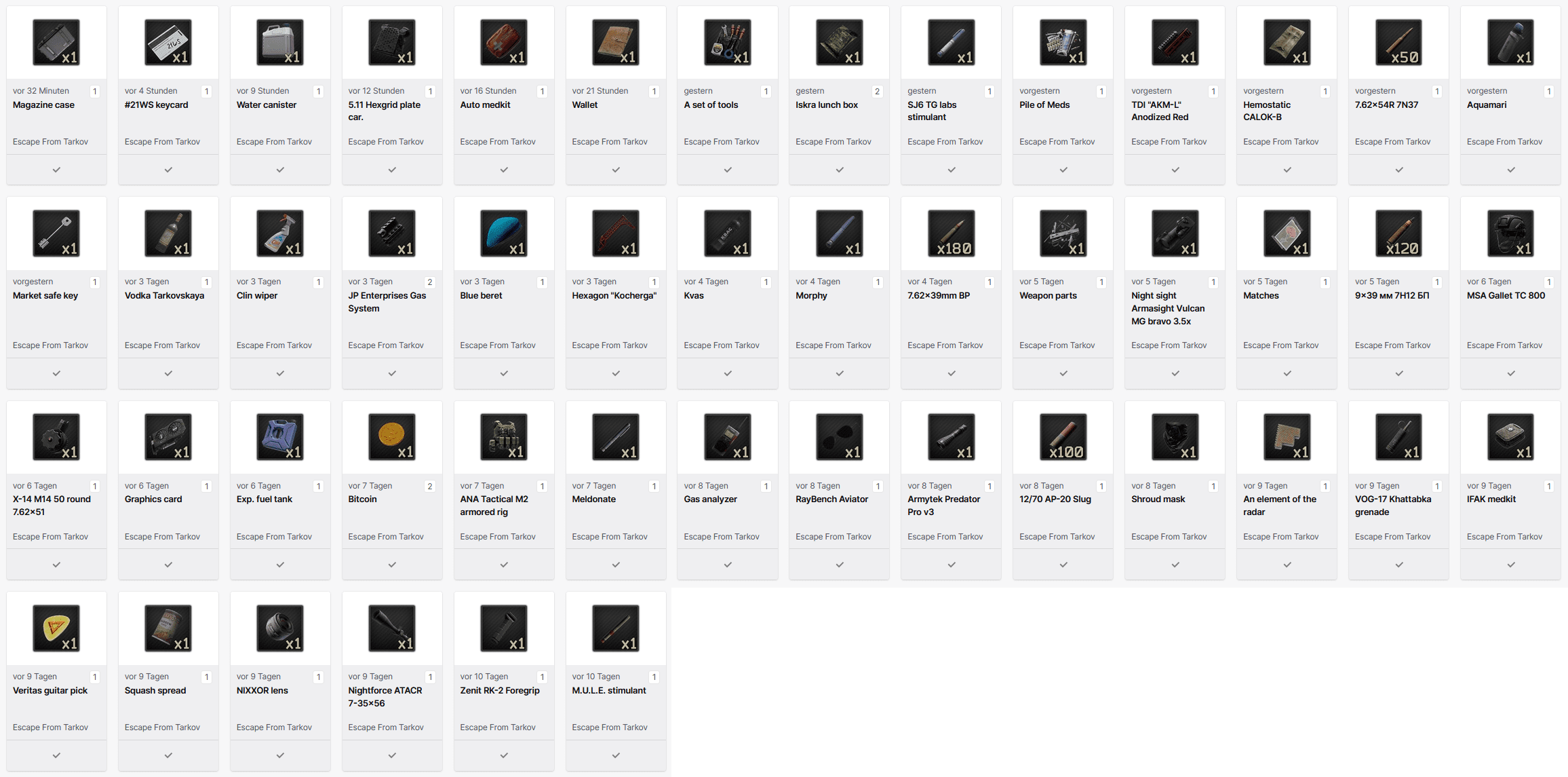1568x777 pixels.
Task: Click the Iskra lunch box image
Action: pos(840,42)
